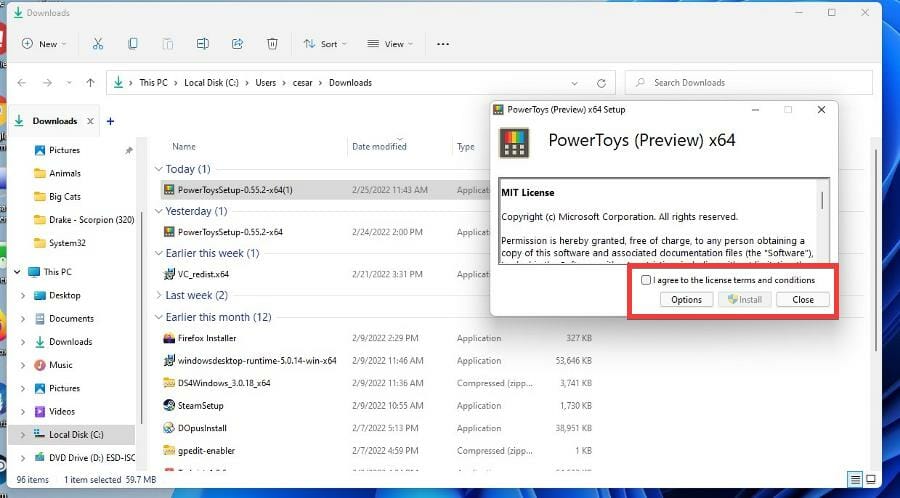The width and height of the screenshot is (900, 498).
Task: Open Animals folder in sidebar
Action: (65, 173)
